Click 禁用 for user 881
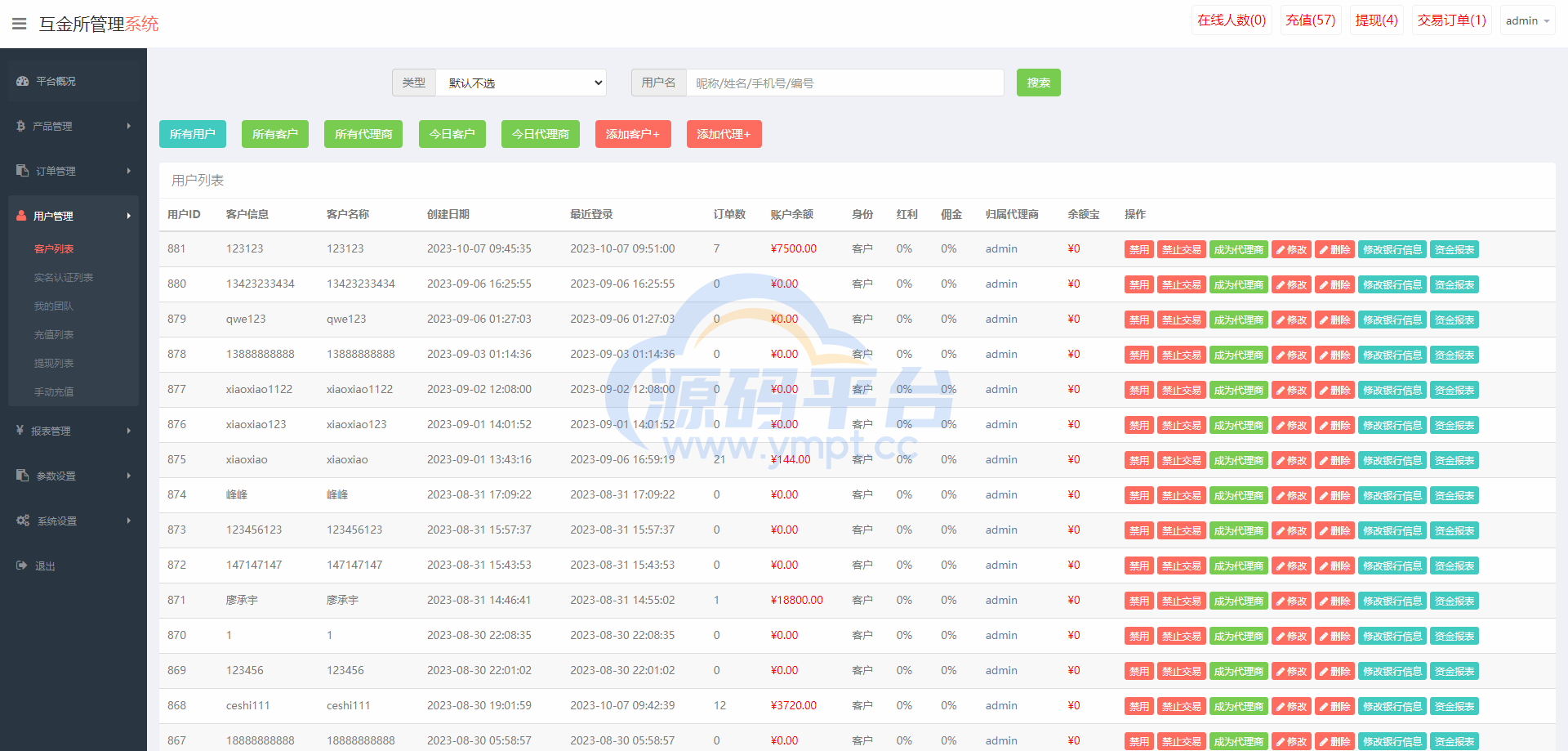Image resolution: width=1568 pixels, height=751 pixels. [1139, 249]
